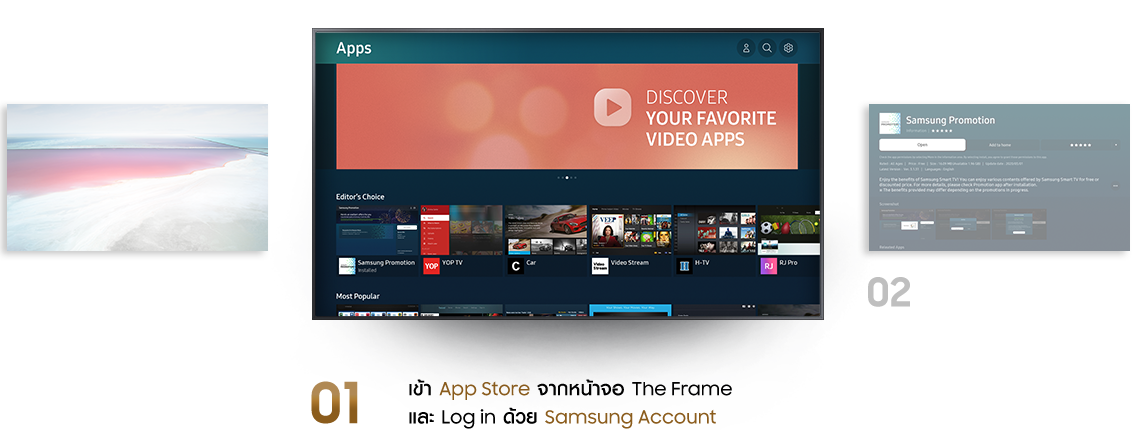This screenshot has height=430, width=1137.
Task: Select the Video Stream app icon
Action: click(x=600, y=266)
